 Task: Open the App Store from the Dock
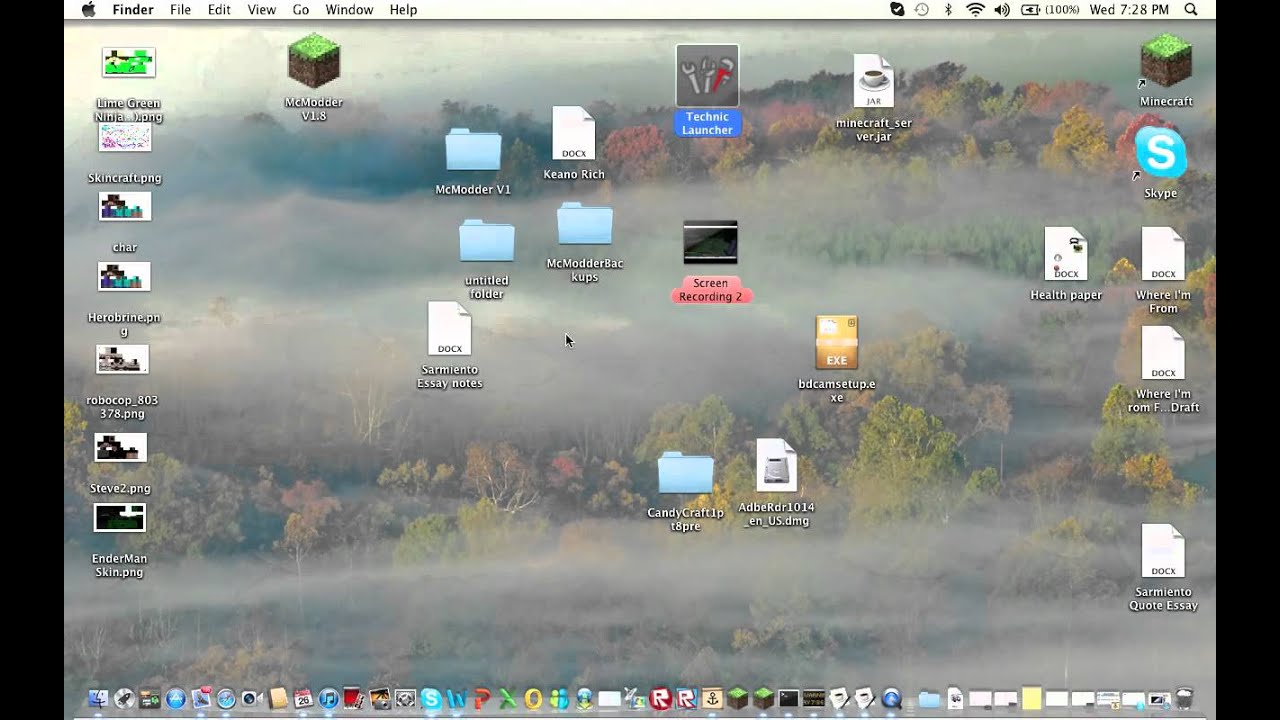(x=176, y=699)
